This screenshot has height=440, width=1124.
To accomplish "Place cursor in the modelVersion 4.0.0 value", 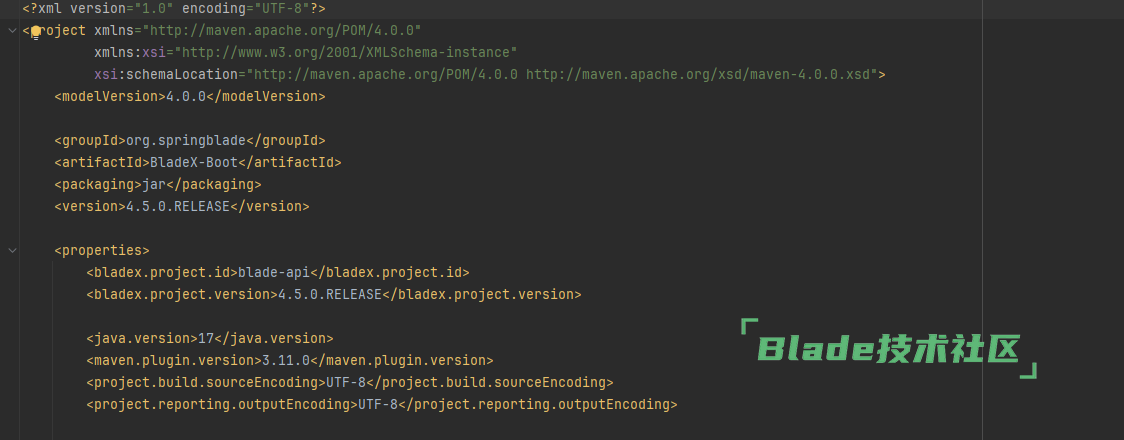I will coord(186,97).
